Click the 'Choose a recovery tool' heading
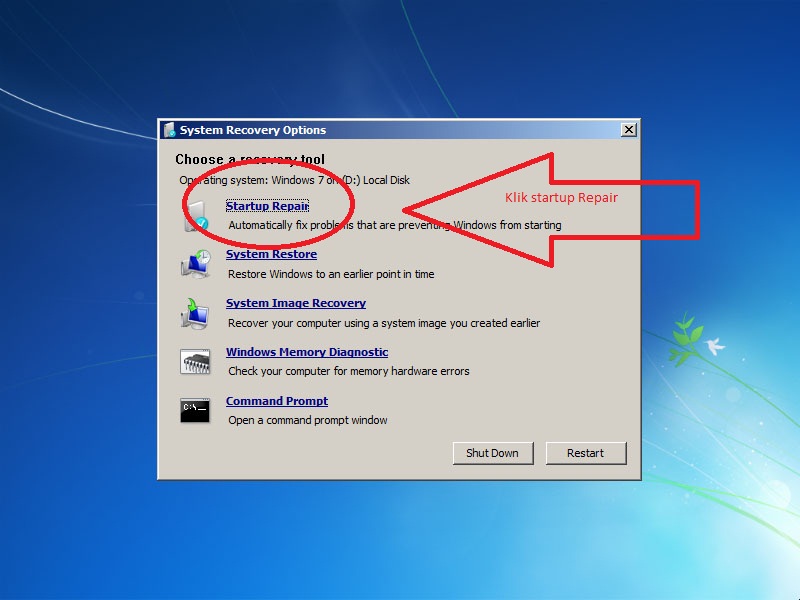Image resolution: width=800 pixels, height=600 pixels. click(x=250, y=159)
